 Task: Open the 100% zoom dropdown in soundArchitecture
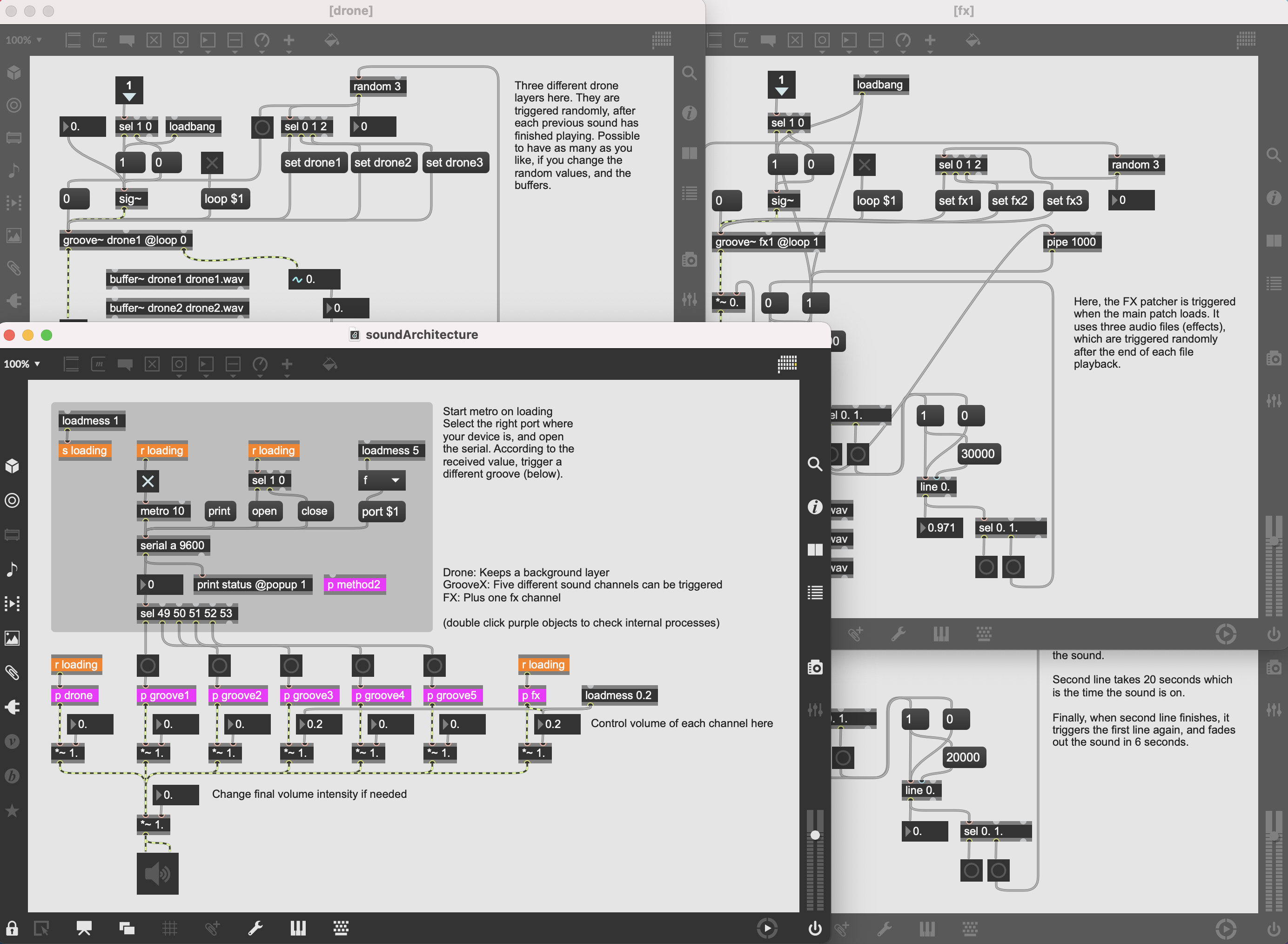click(23, 364)
